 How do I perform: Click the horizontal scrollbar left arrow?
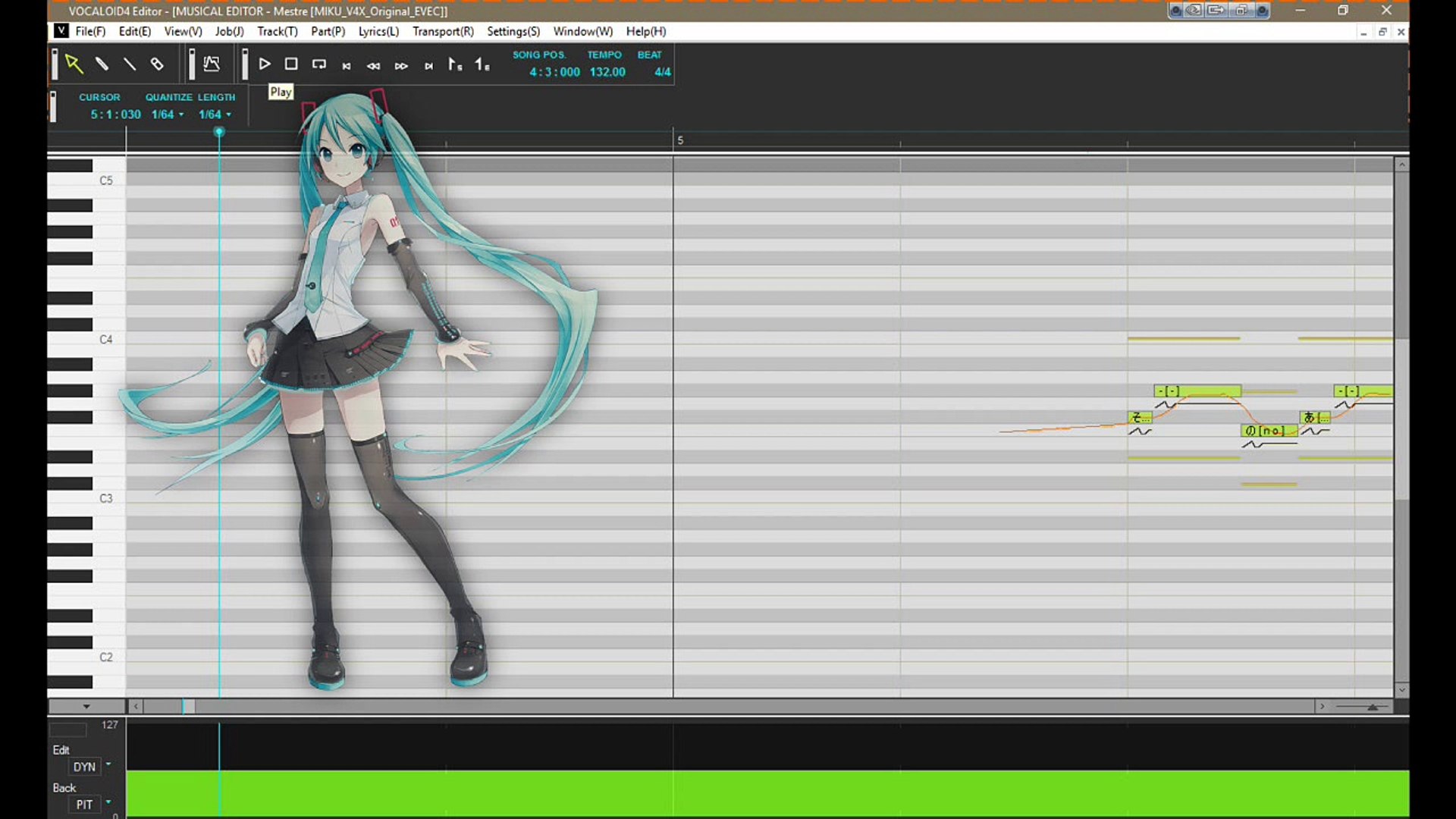136,707
